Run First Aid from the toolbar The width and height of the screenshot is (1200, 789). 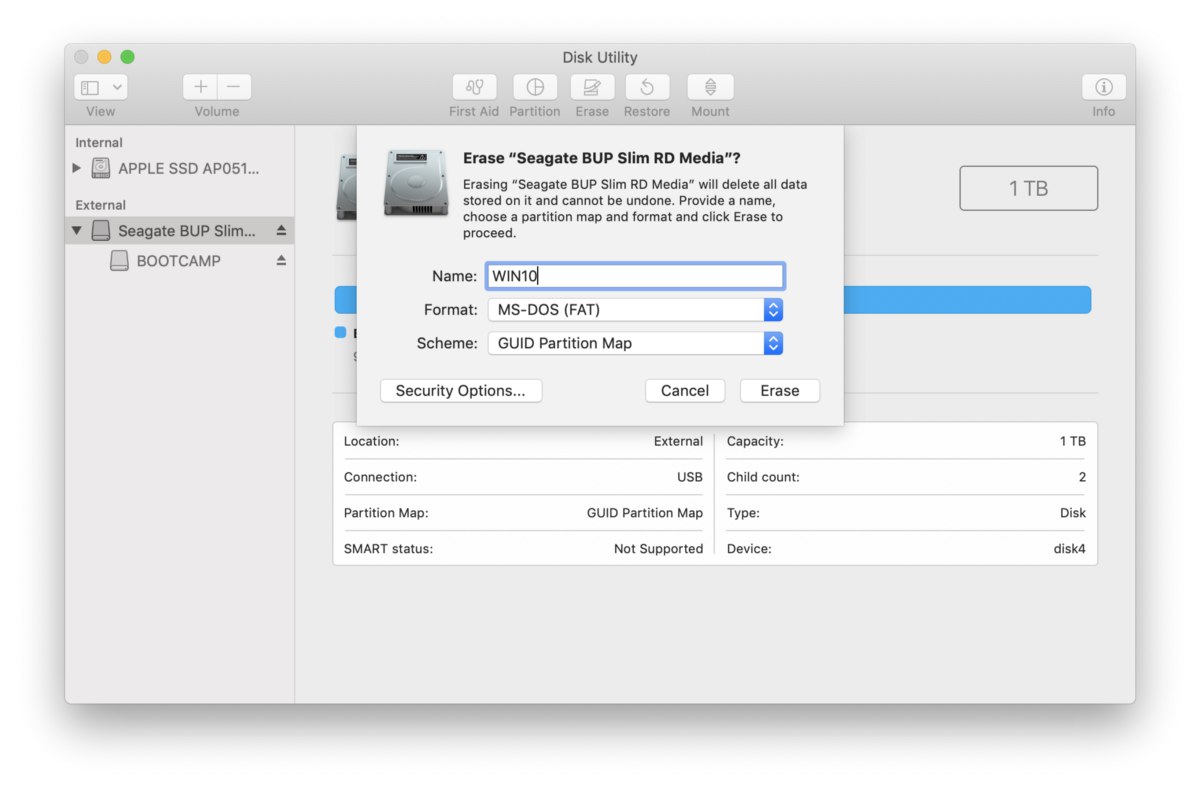pos(474,87)
